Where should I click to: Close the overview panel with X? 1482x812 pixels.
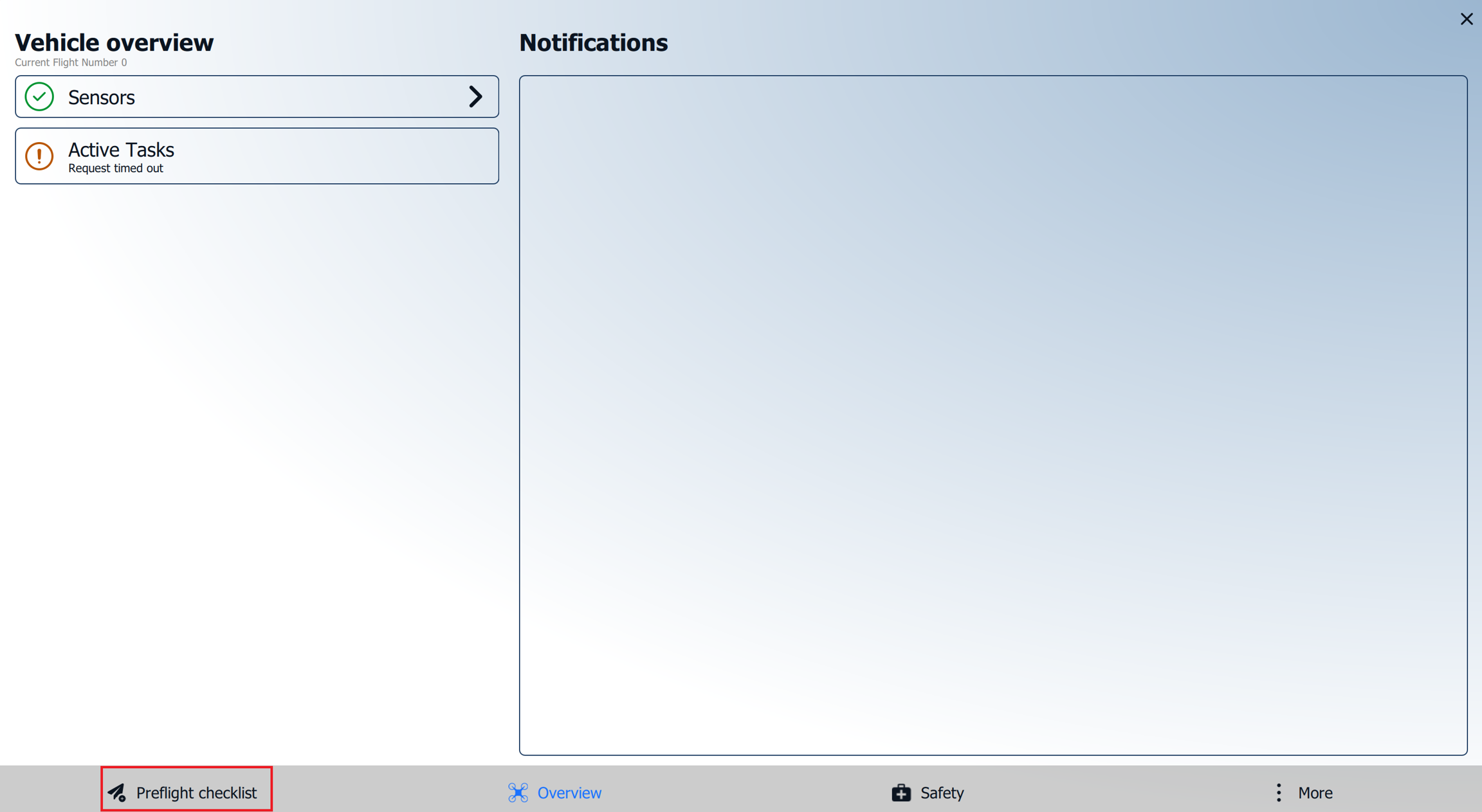tap(1466, 19)
